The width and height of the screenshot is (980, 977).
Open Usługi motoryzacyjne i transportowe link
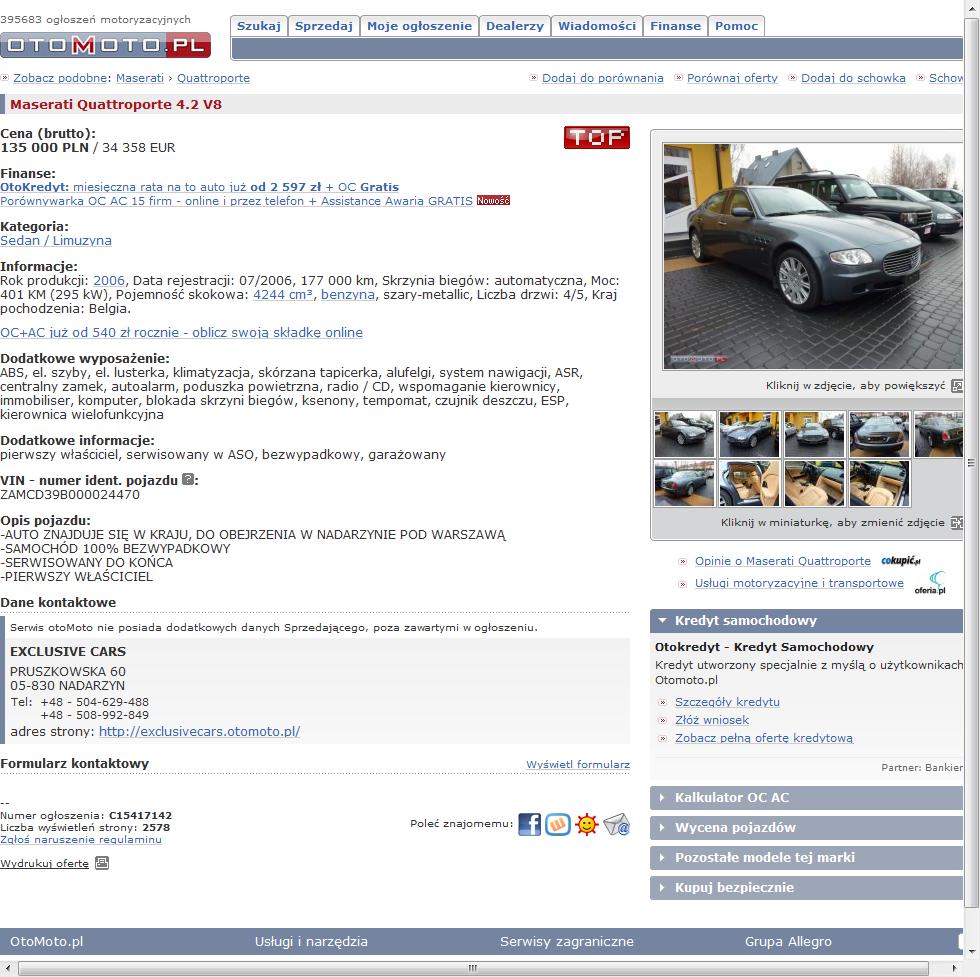pos(799,583)
